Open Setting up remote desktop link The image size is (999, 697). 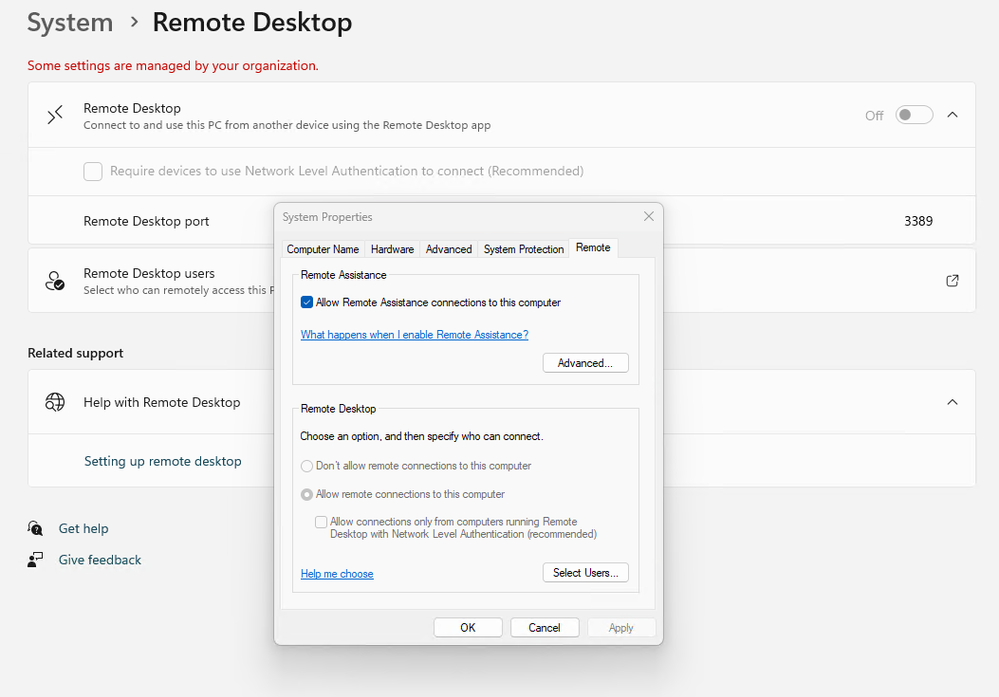pos(162,461)
